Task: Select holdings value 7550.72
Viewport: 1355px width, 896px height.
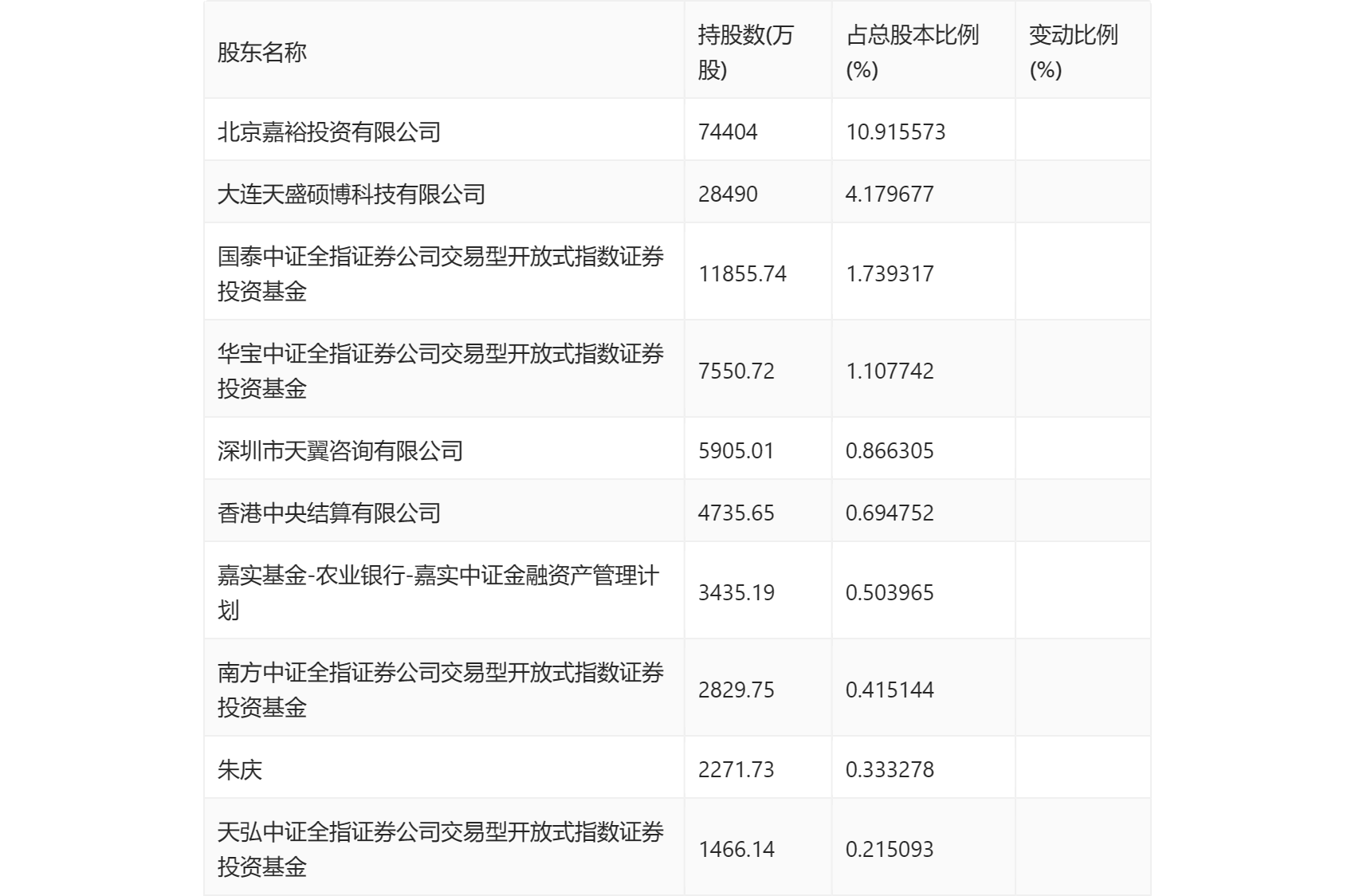Action: pos(736,371)
